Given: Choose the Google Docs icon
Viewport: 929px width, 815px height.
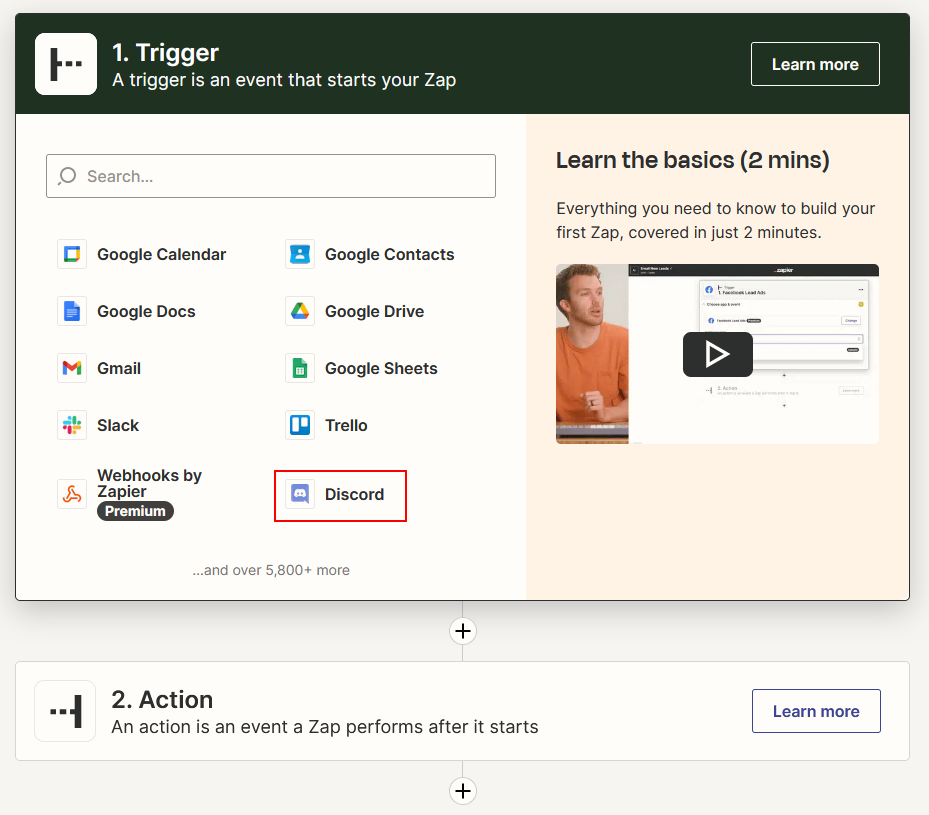Looking at the screenshot, I should tap(72, 311).
